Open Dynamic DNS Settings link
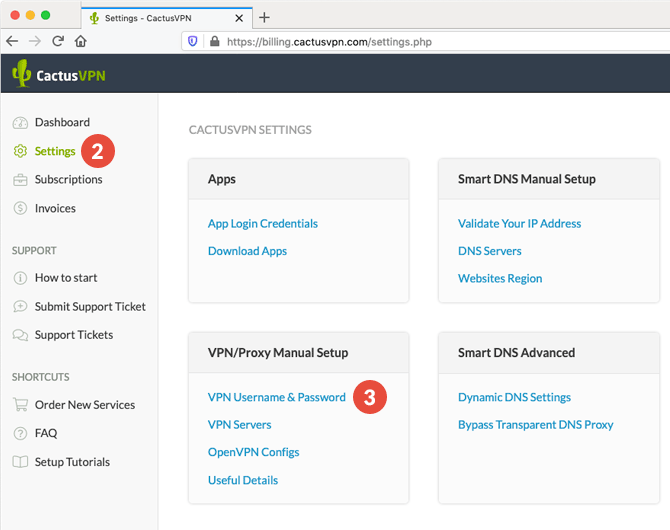This screenshot has height=530, width=670. (x=514, y=397)
